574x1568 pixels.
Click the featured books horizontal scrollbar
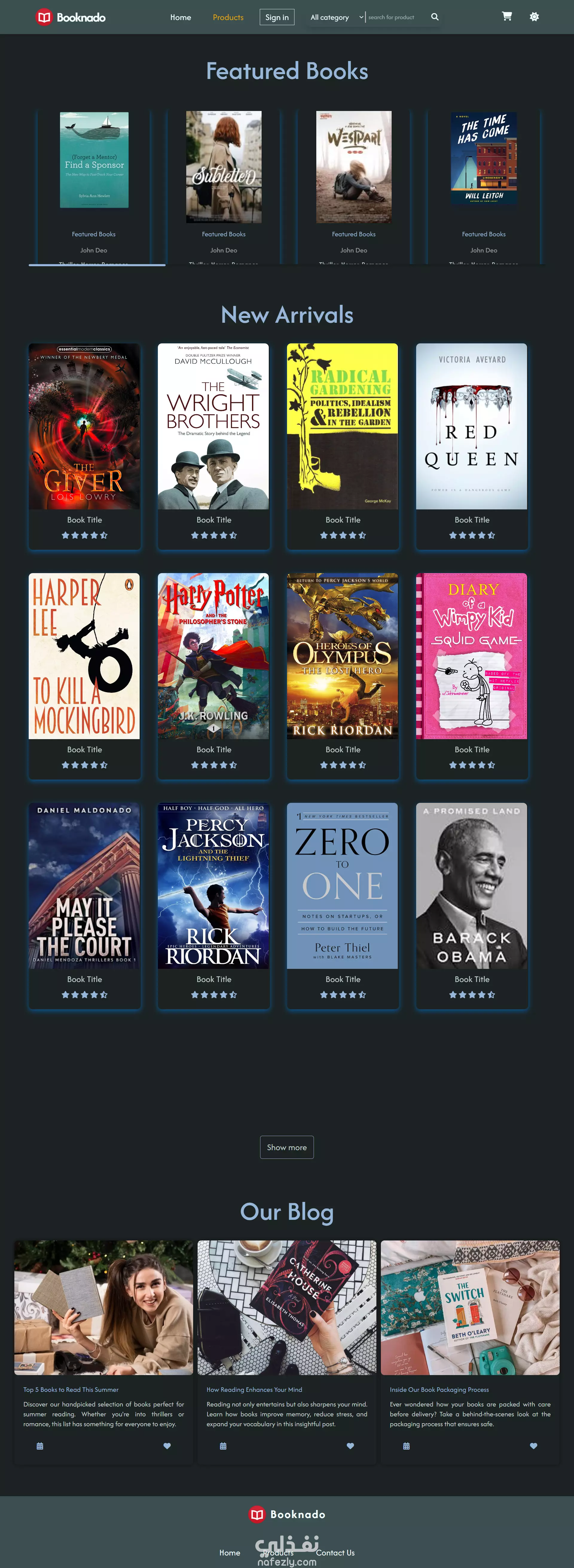97,265
